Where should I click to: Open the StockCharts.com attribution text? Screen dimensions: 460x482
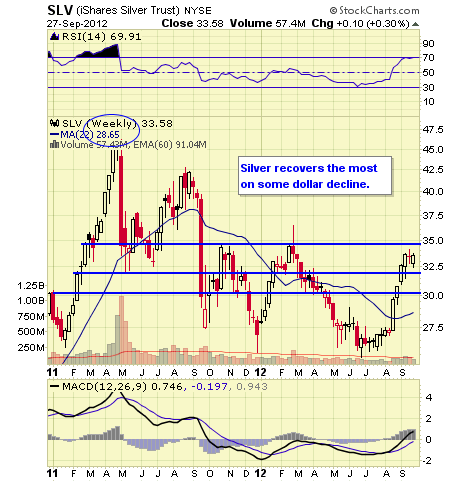tap(379, 11)
